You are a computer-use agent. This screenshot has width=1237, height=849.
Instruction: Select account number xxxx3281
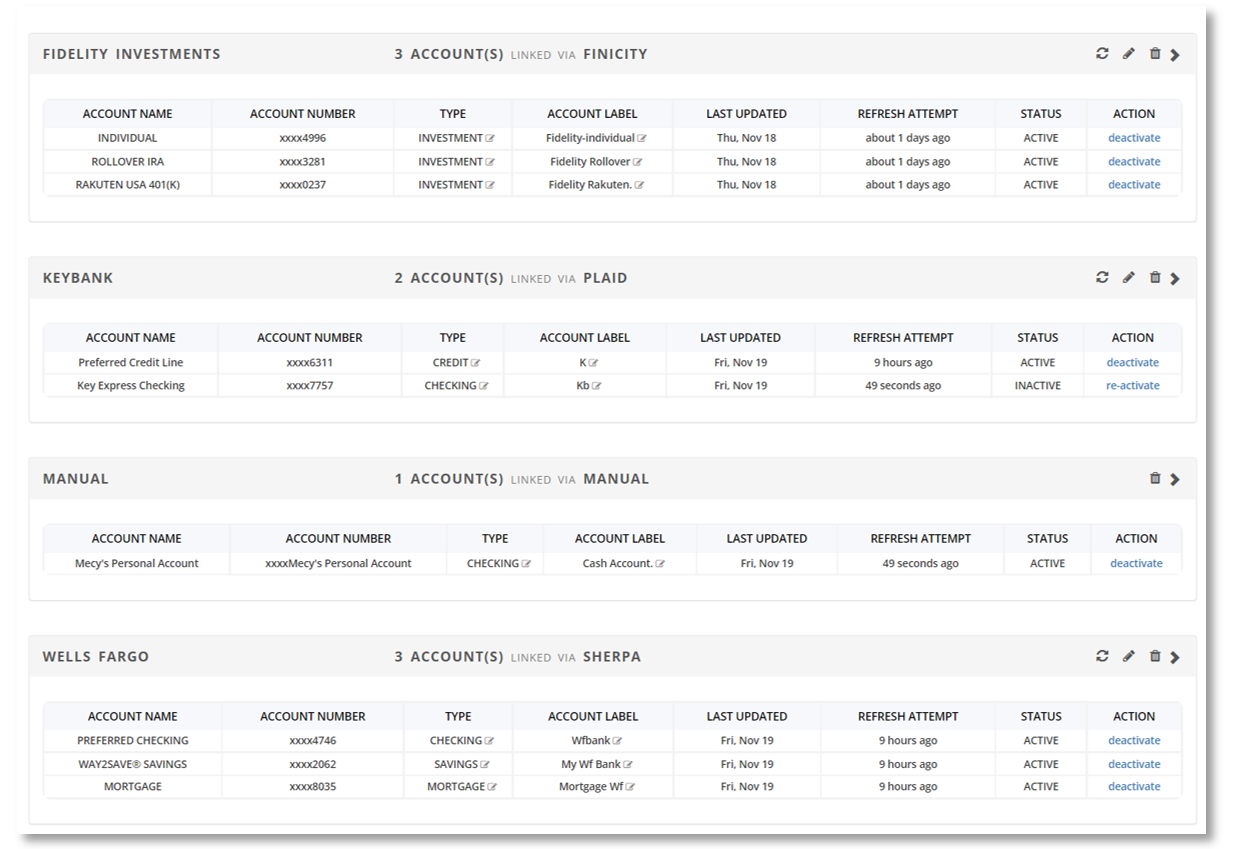coord(303,161)
